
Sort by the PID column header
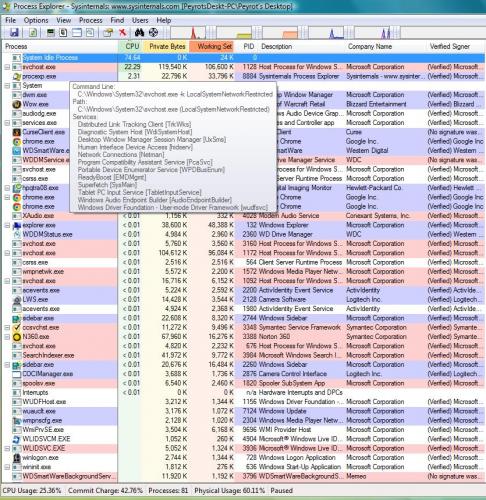tap(246, 46)
